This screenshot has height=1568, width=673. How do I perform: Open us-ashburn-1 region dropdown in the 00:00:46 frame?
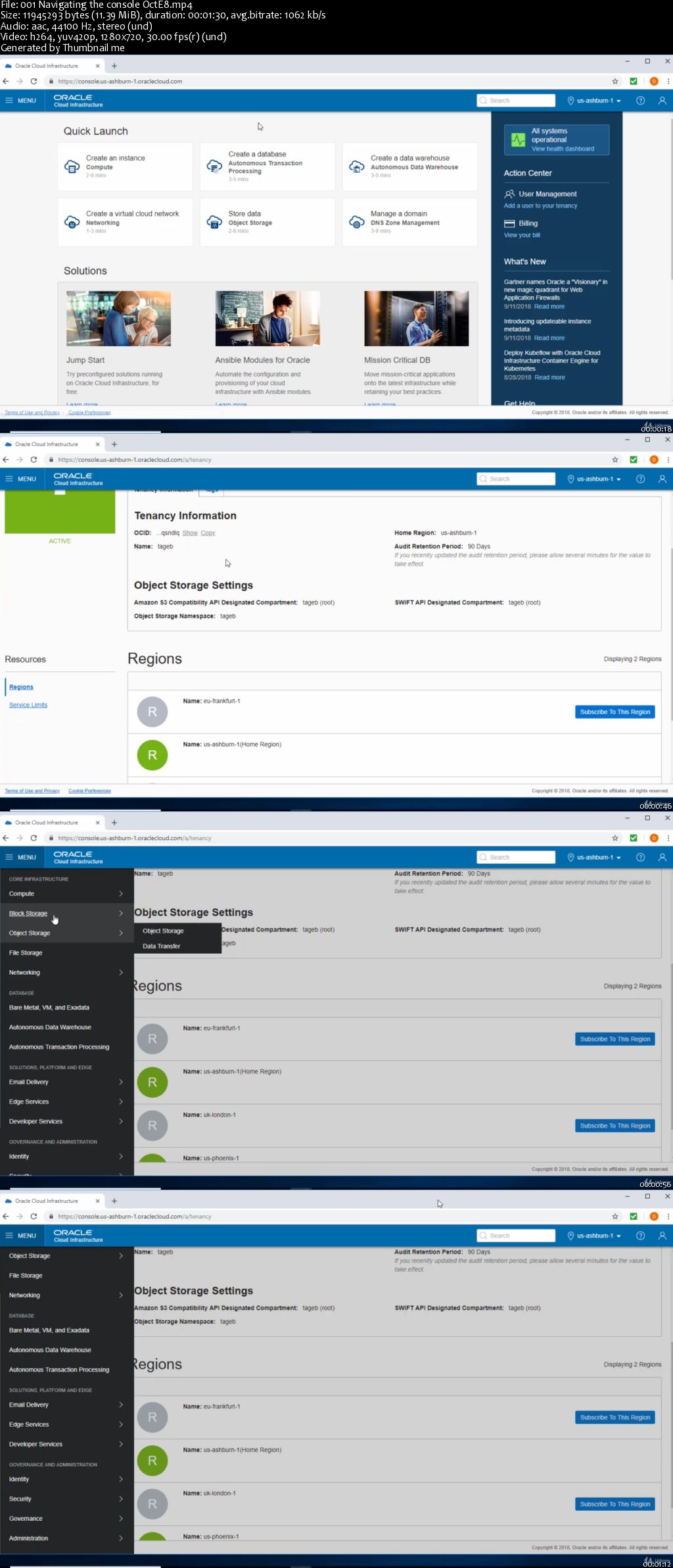(x=594, y=479)
